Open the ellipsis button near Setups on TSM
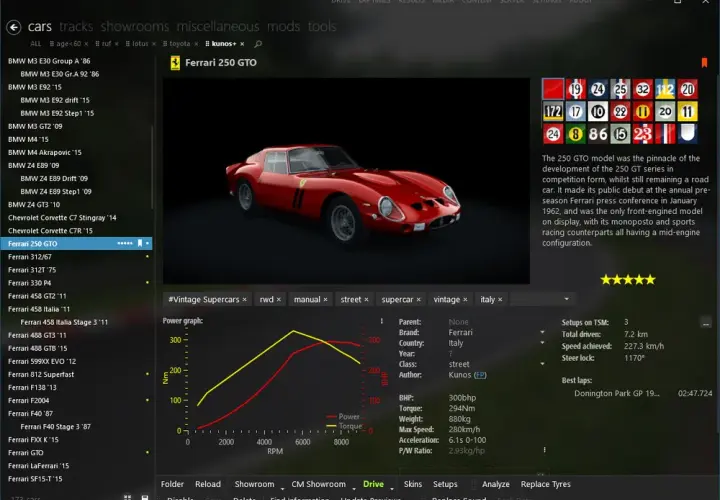Viewport: 720px width, 500px height. 706,323
